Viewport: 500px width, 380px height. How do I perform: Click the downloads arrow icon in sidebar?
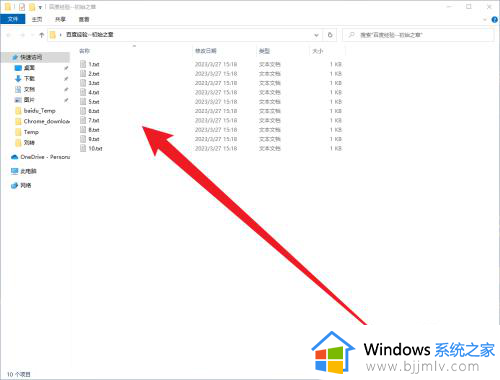(x=18, y=79)
